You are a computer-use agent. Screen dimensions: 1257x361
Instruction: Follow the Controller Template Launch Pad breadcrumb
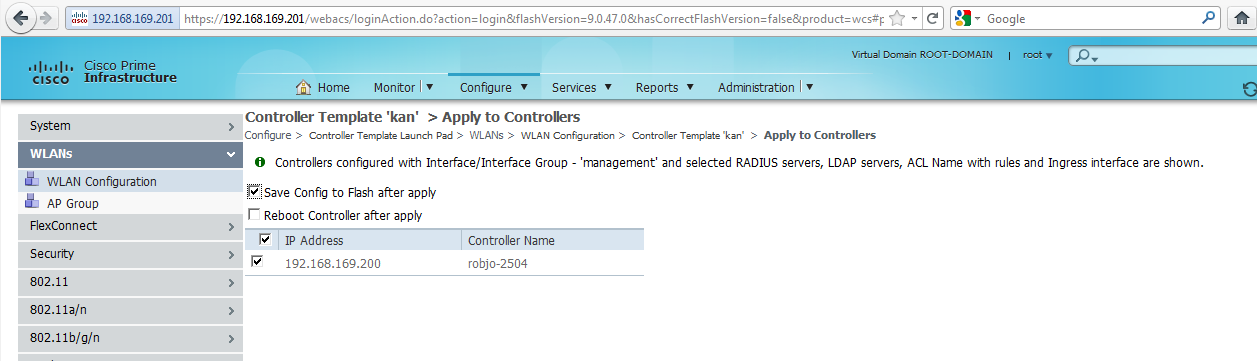point(380,135)
